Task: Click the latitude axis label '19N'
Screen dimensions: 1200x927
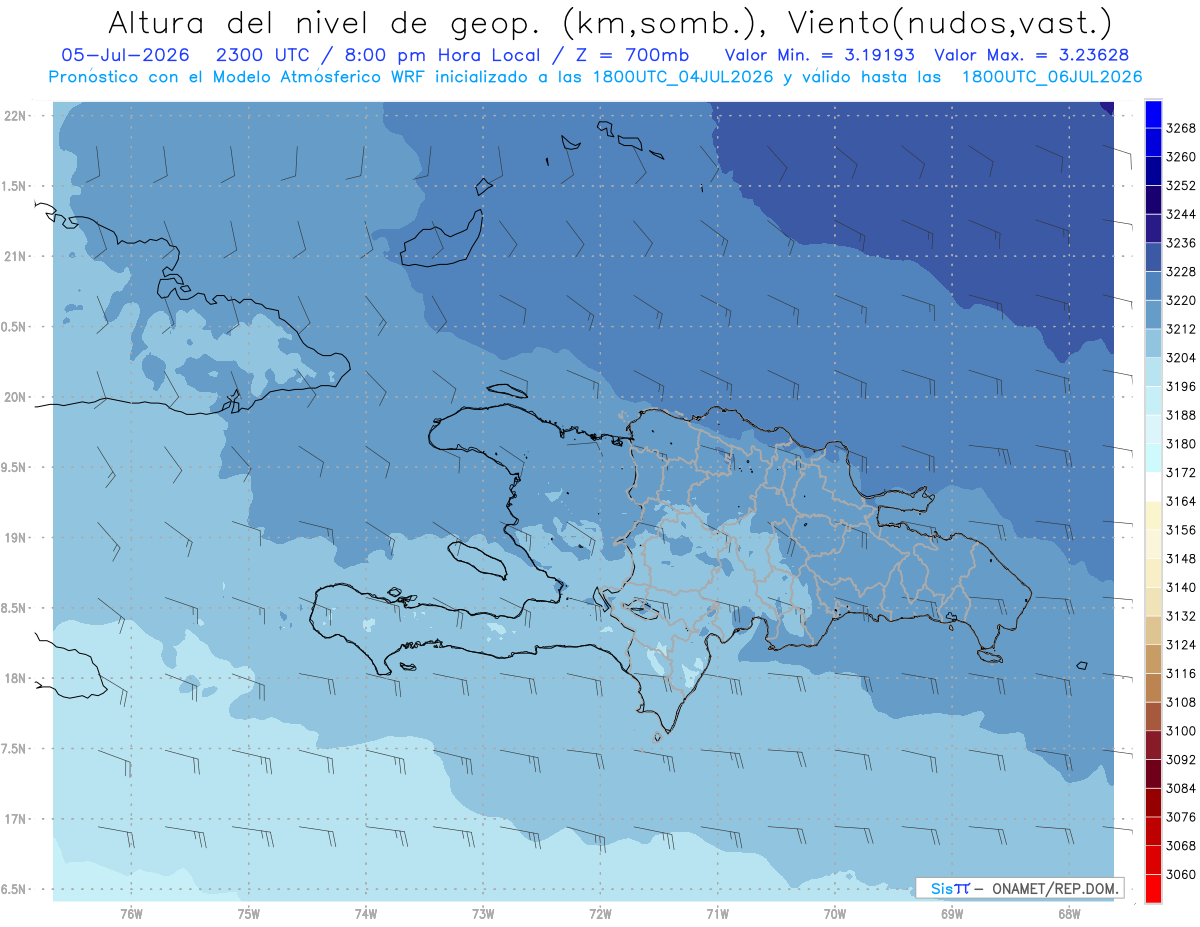Action: point(16,537)
